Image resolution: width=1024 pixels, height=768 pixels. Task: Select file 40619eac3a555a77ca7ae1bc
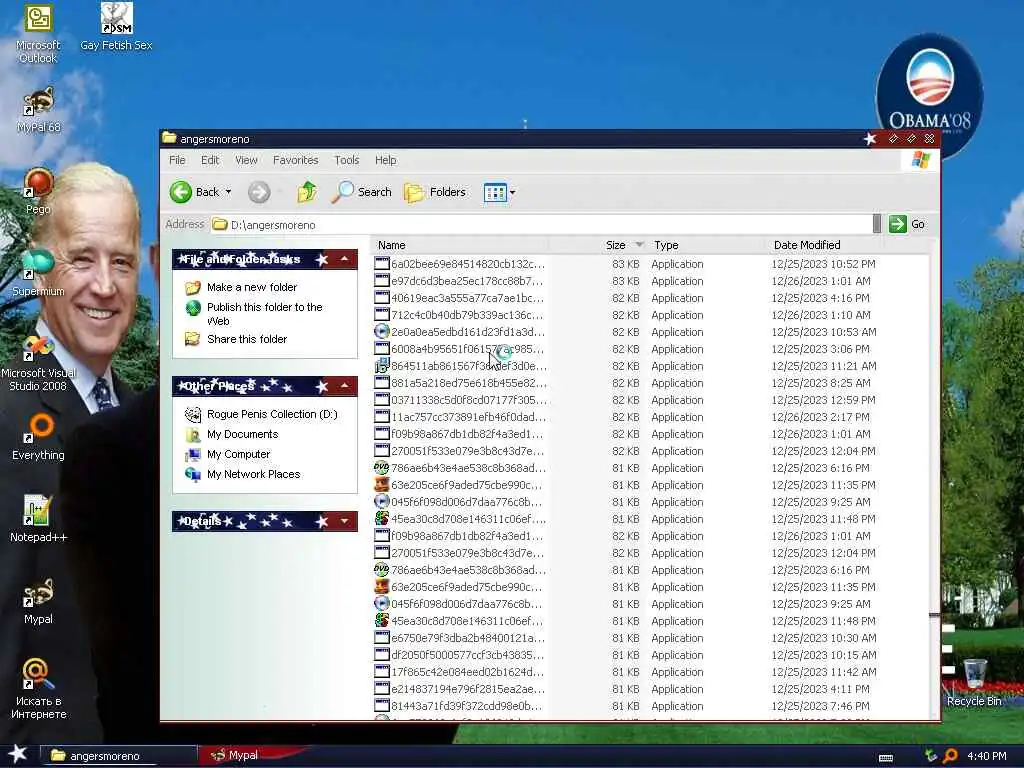coord(461,298)
